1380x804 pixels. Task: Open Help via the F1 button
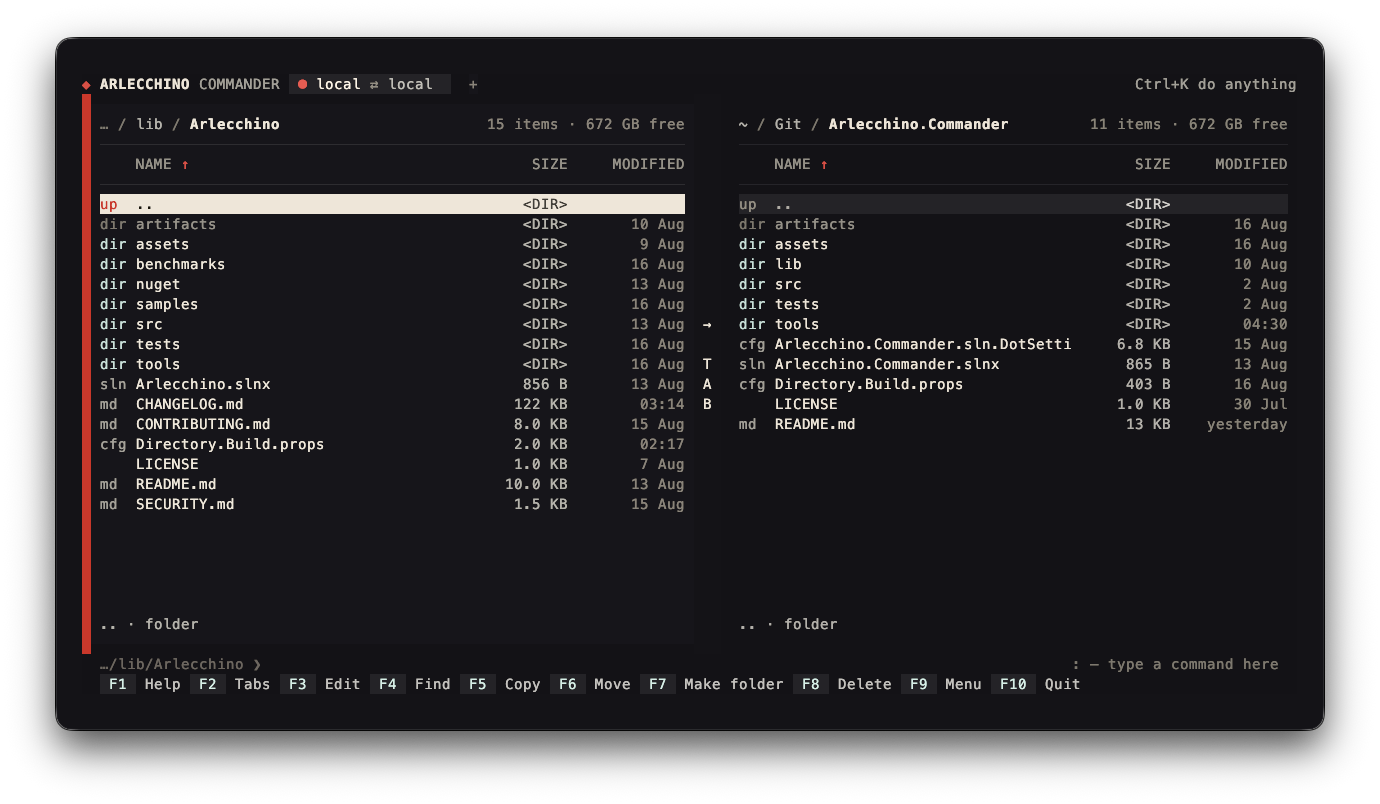point(141,684)
